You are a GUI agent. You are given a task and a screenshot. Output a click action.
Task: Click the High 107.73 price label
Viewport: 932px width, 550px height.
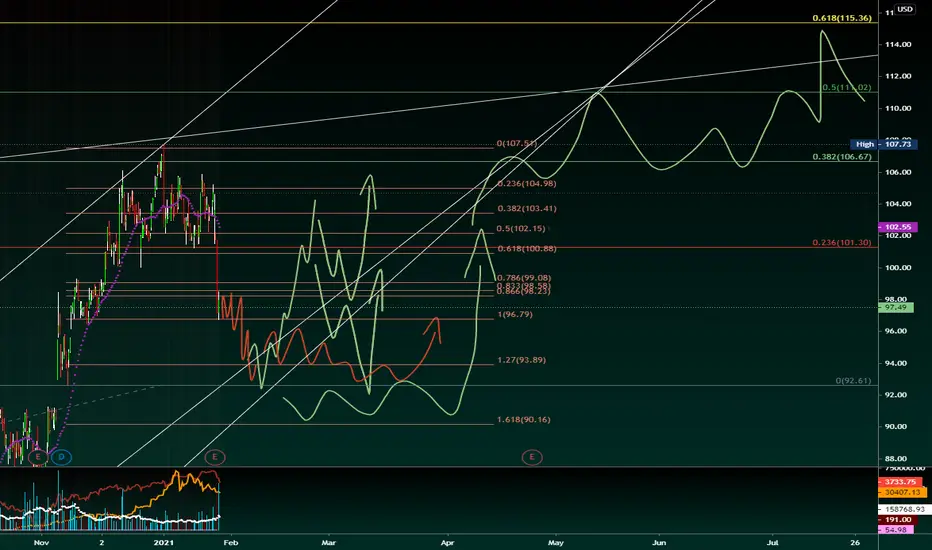pos(883,144)
